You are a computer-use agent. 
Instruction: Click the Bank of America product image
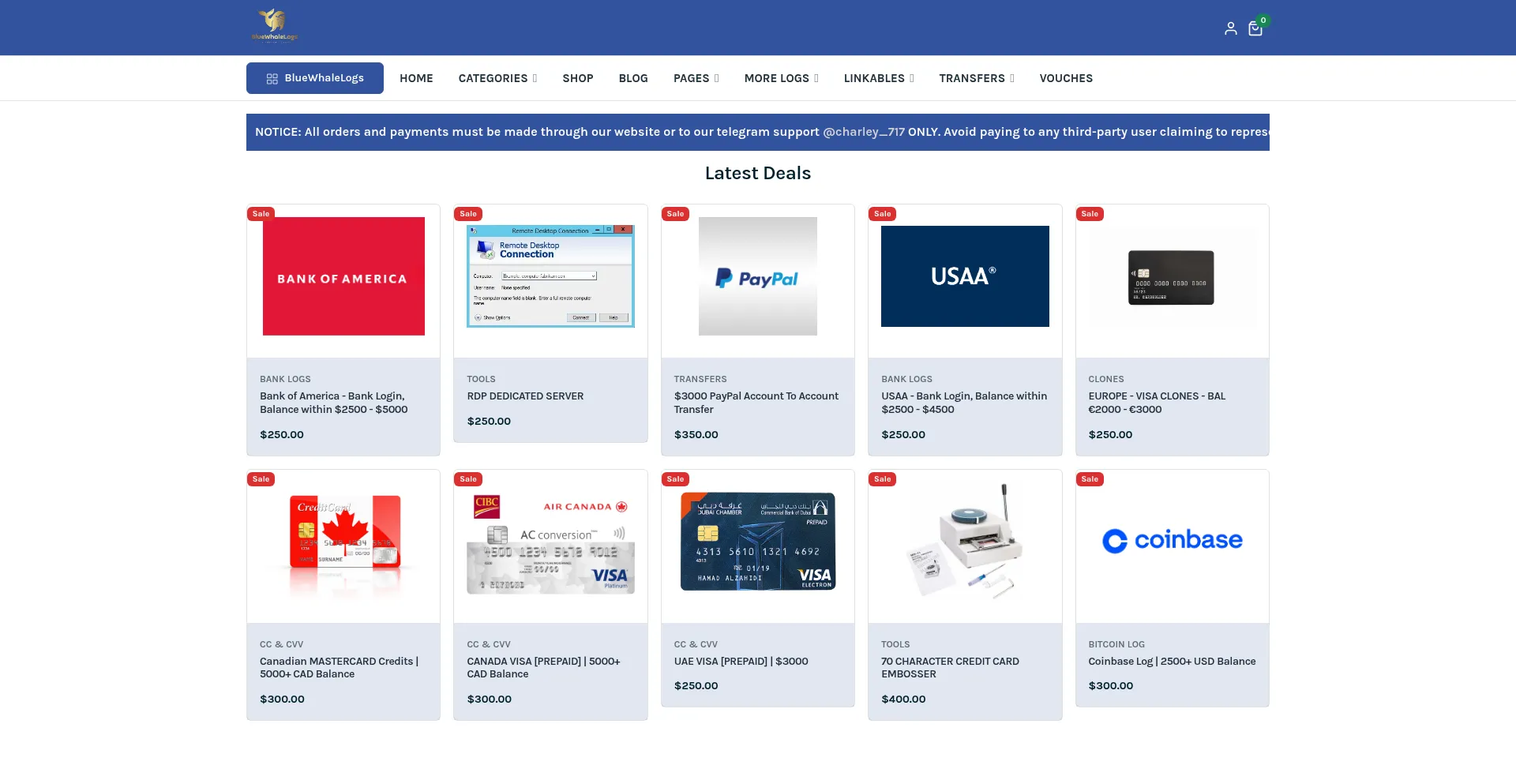pyautogui.click(x=343, y=276)
